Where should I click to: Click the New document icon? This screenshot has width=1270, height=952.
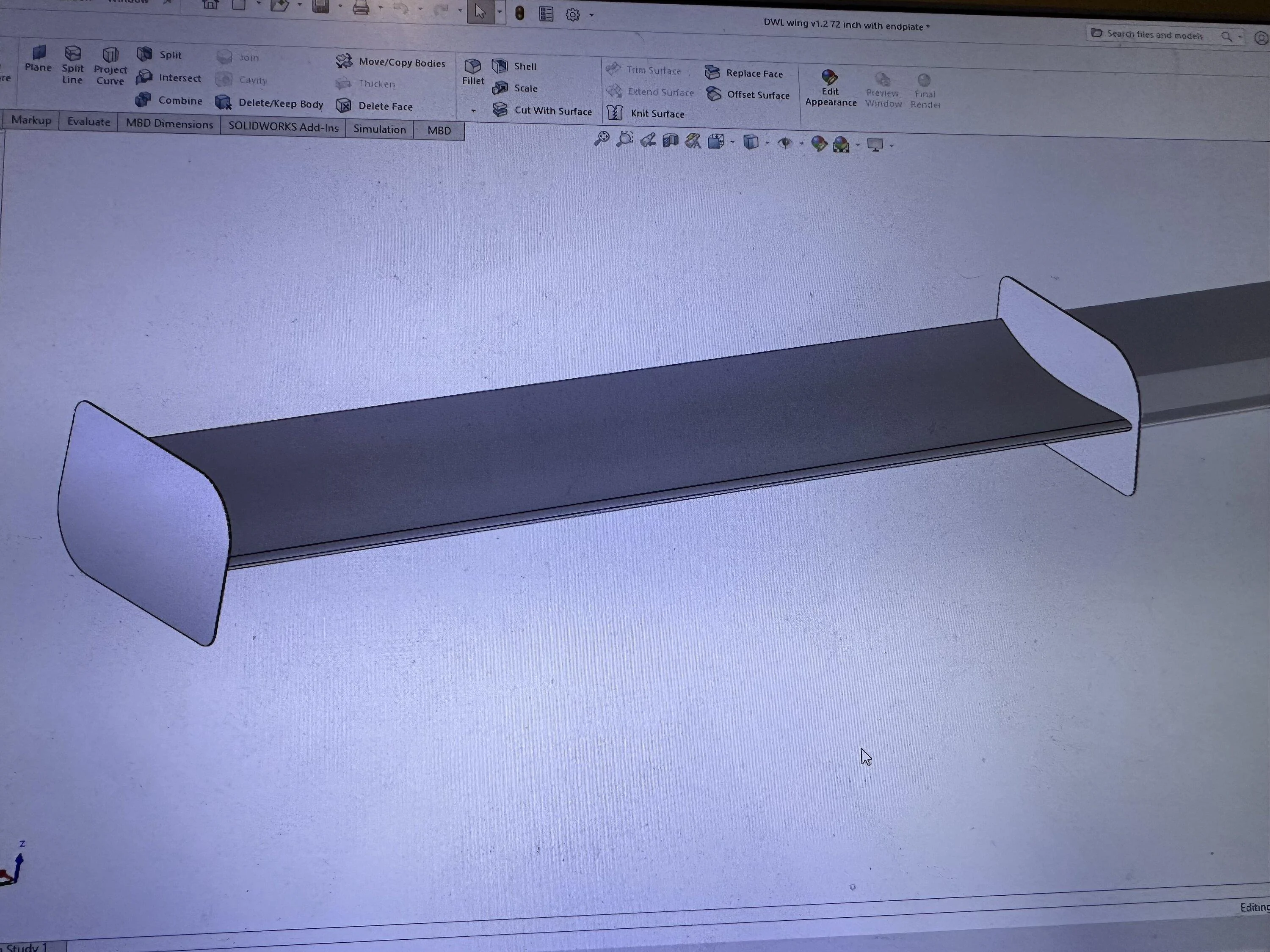(239, 5)
